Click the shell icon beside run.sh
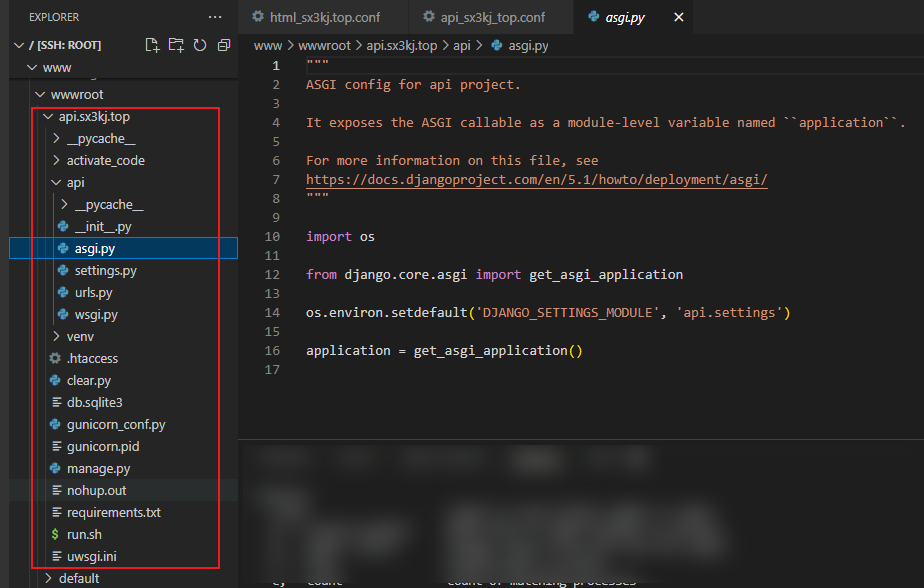Viewport: 924px width, 588px height. click(56, 534)
